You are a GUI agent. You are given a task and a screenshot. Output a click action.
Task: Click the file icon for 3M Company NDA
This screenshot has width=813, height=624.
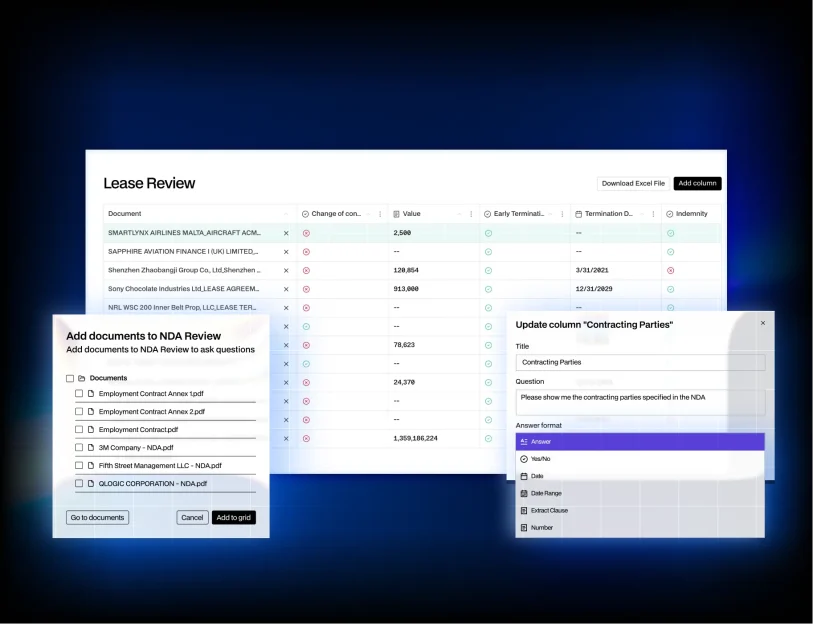(91, 448)
